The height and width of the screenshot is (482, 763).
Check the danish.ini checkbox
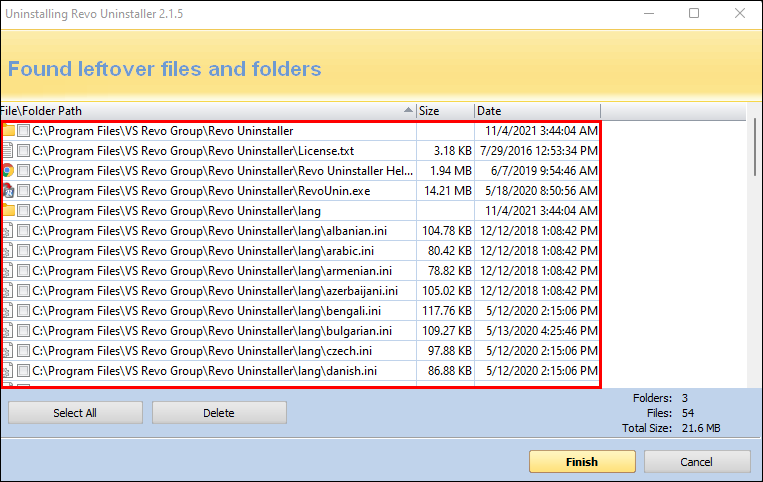(23, 370)
